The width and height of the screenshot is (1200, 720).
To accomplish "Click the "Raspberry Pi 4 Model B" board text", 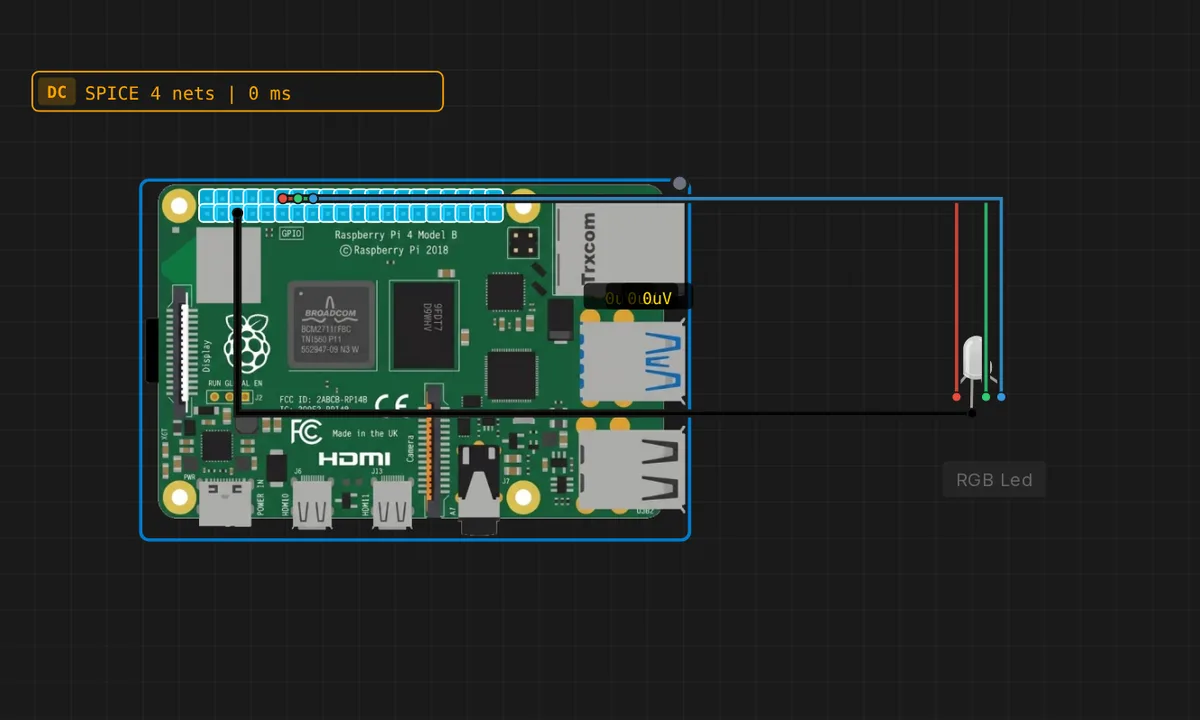I will (395, 234).
